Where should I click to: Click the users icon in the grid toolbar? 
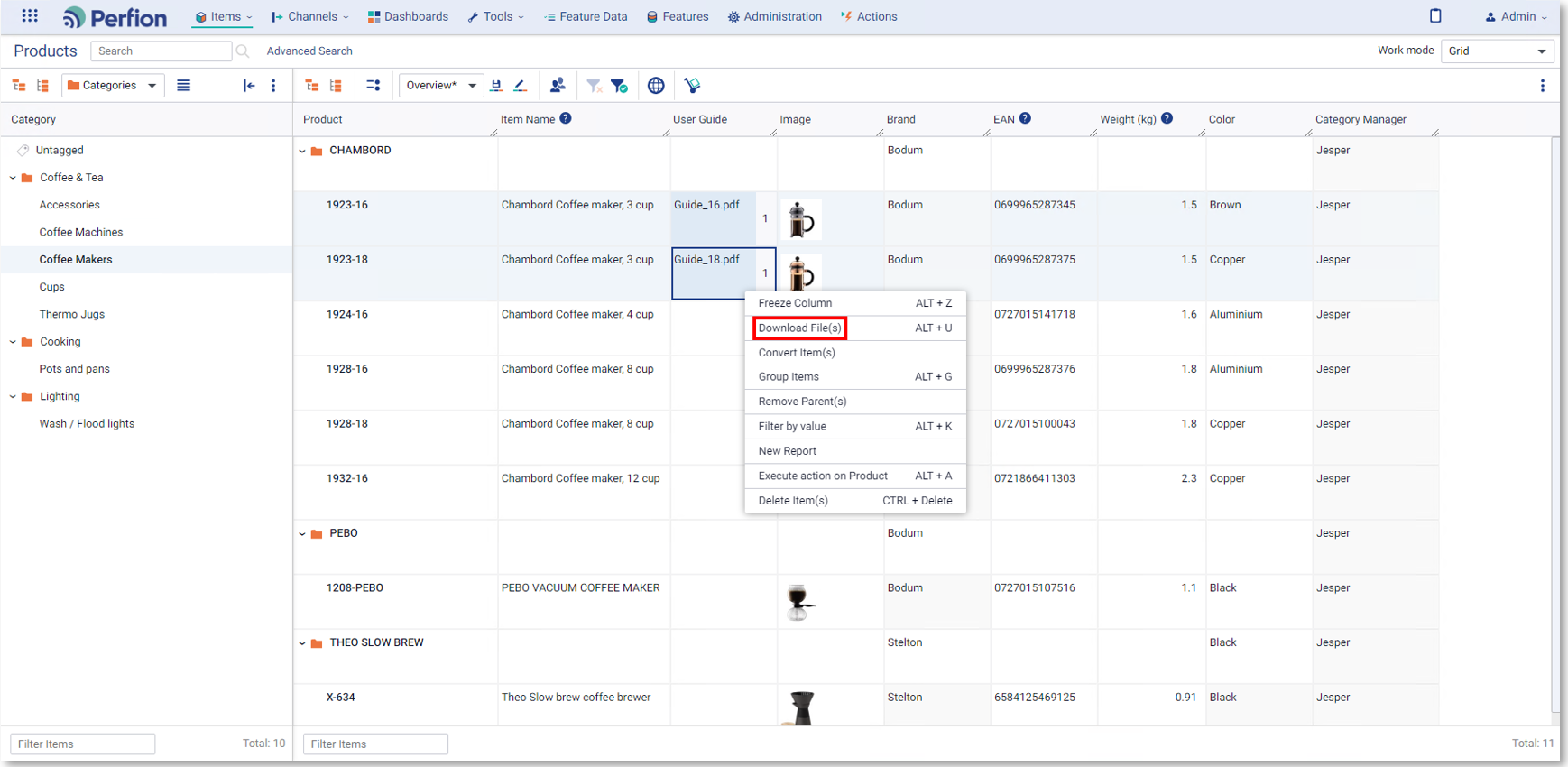click(558, 85)
